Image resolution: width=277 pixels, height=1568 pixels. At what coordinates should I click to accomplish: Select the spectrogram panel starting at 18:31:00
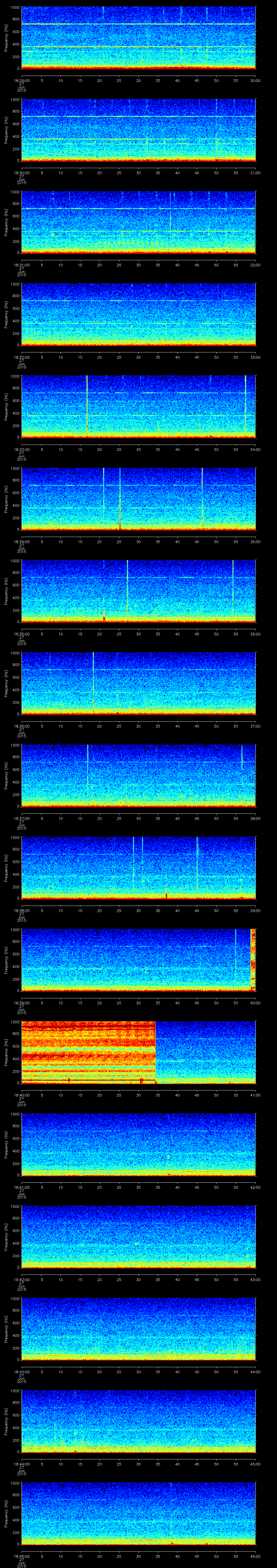click(138, 222)
